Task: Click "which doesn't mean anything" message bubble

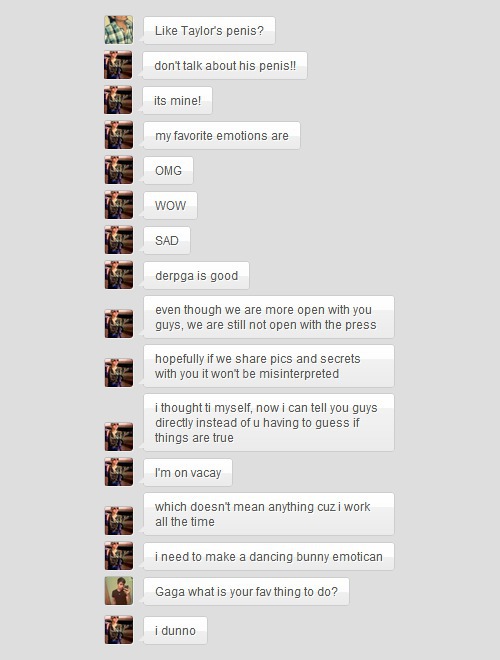Action: coord(269,514)
